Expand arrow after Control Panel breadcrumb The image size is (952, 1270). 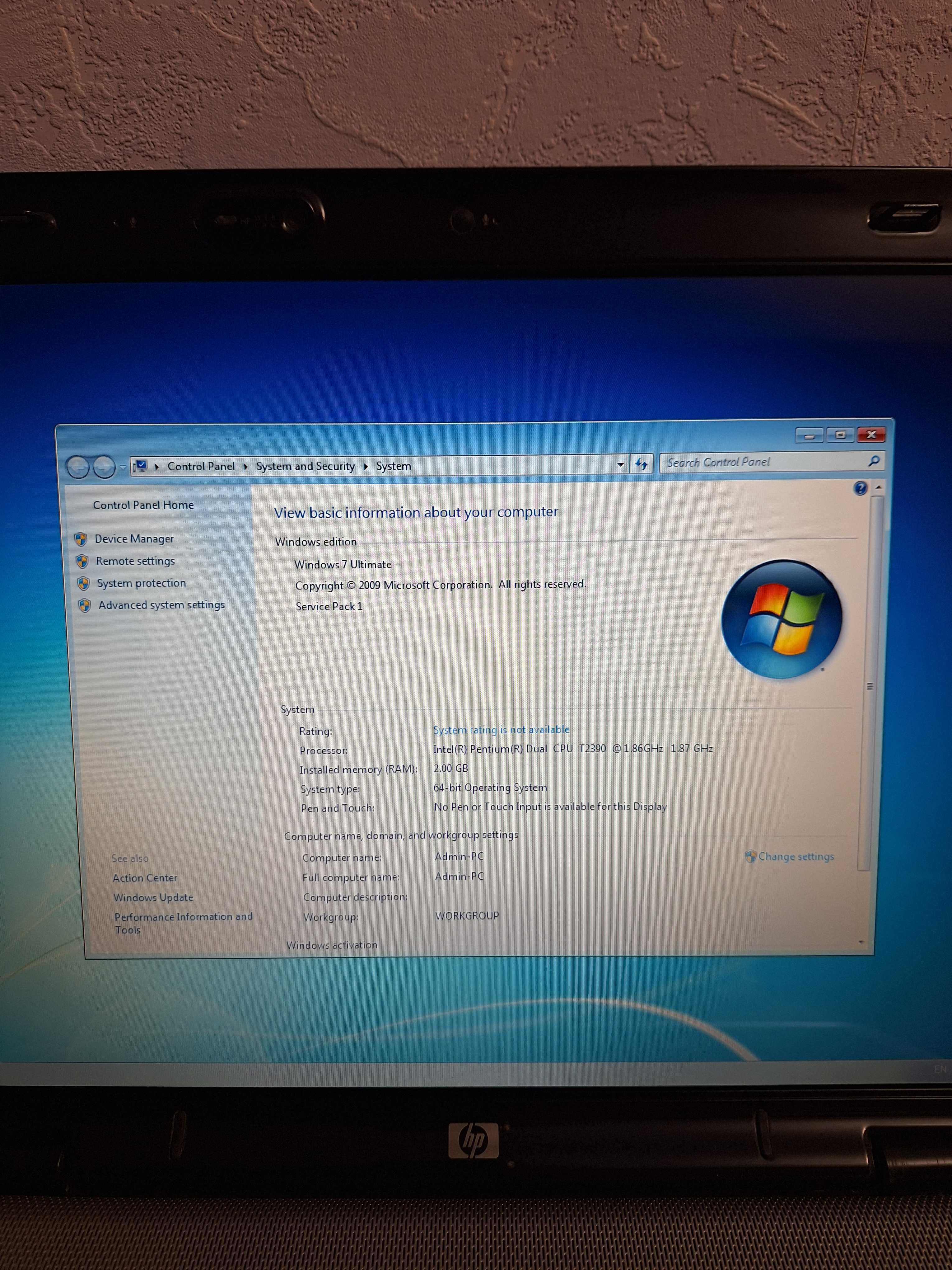245,467
